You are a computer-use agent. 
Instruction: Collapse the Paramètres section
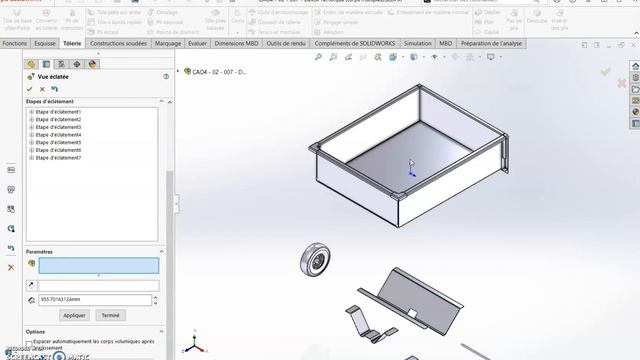[162, 252]
